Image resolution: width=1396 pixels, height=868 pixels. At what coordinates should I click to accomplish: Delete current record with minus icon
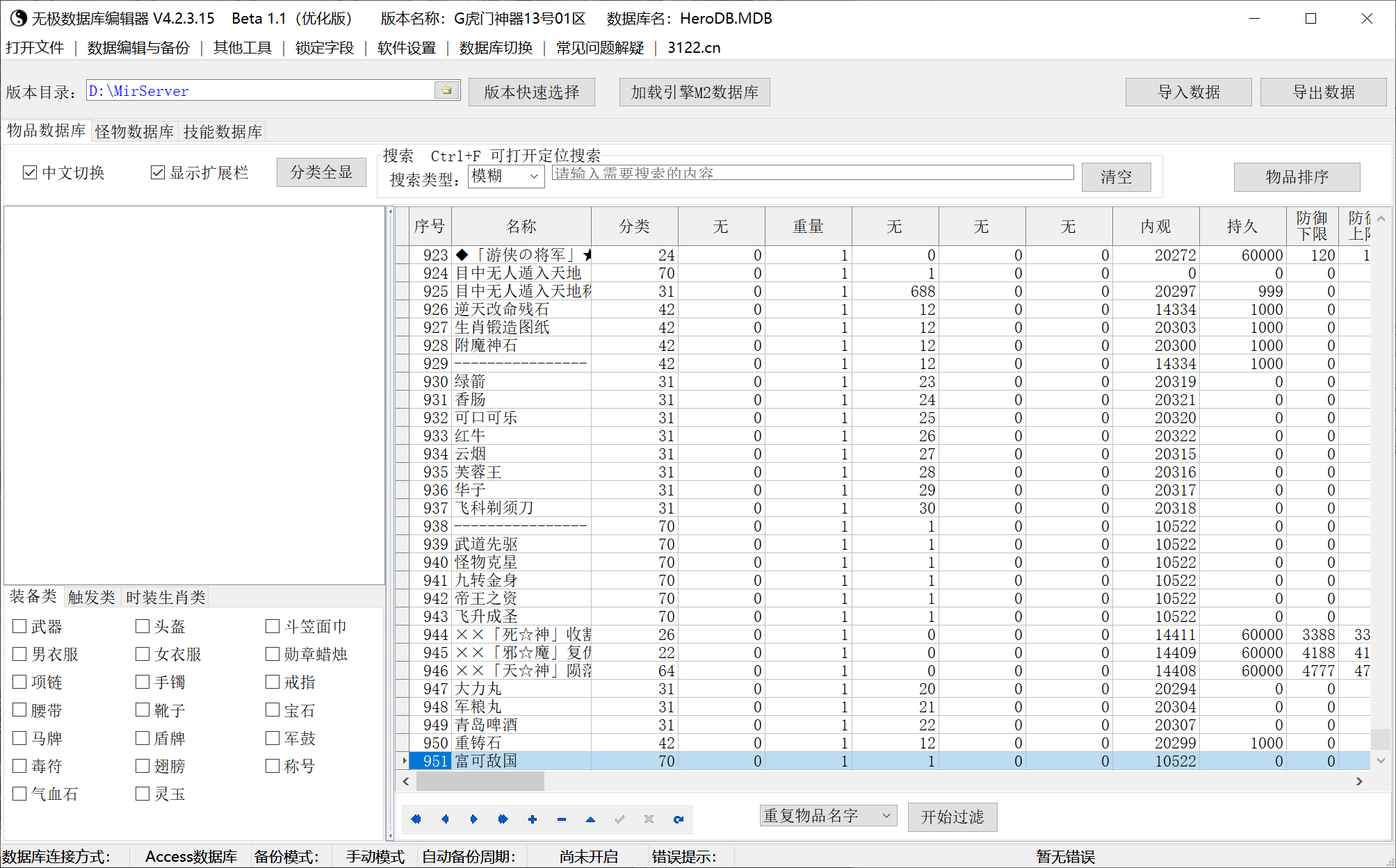point(562,819)
